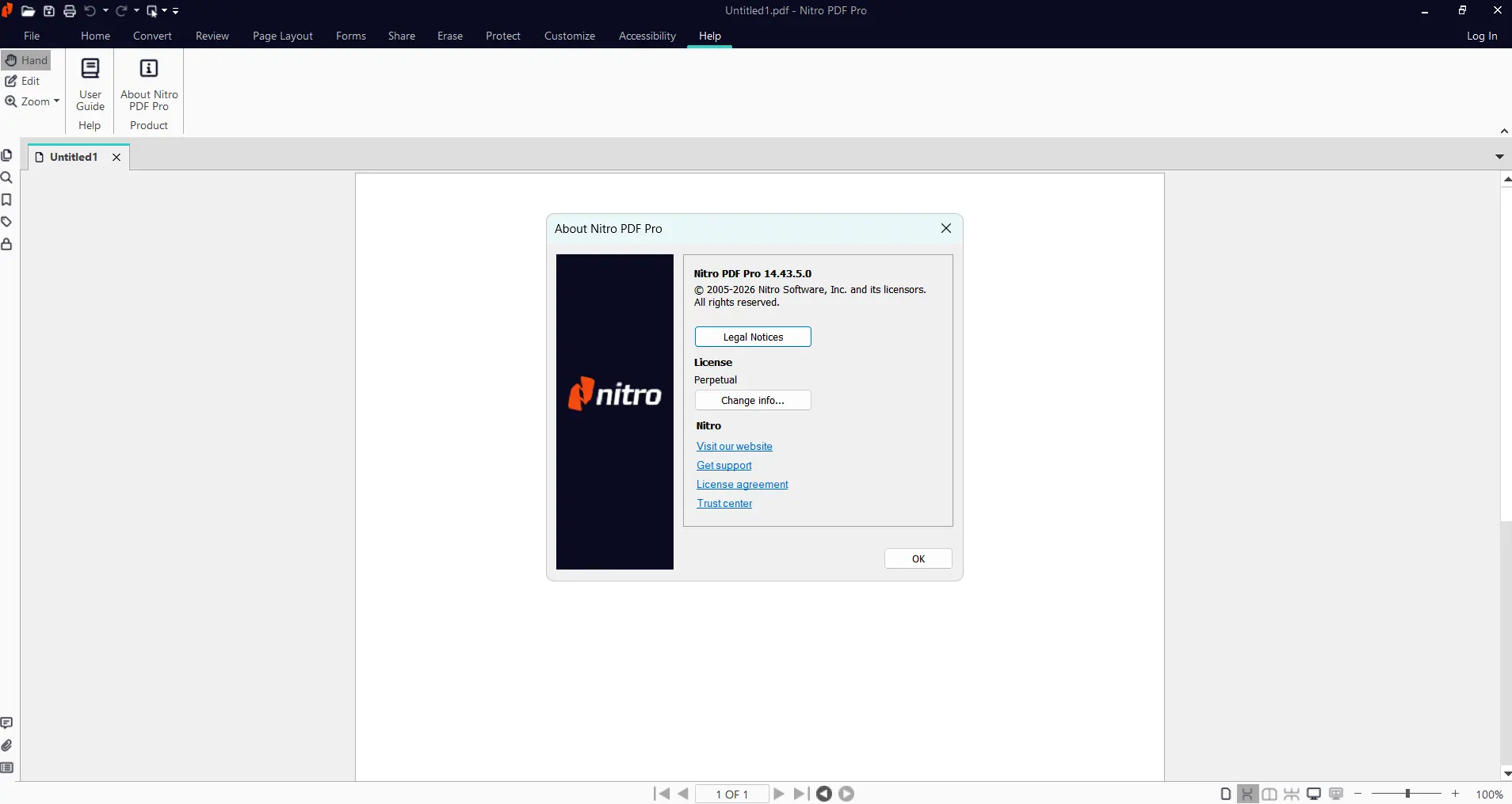Click the Legal Notices button
This screenshot has width=1512, height=804.
753,337
